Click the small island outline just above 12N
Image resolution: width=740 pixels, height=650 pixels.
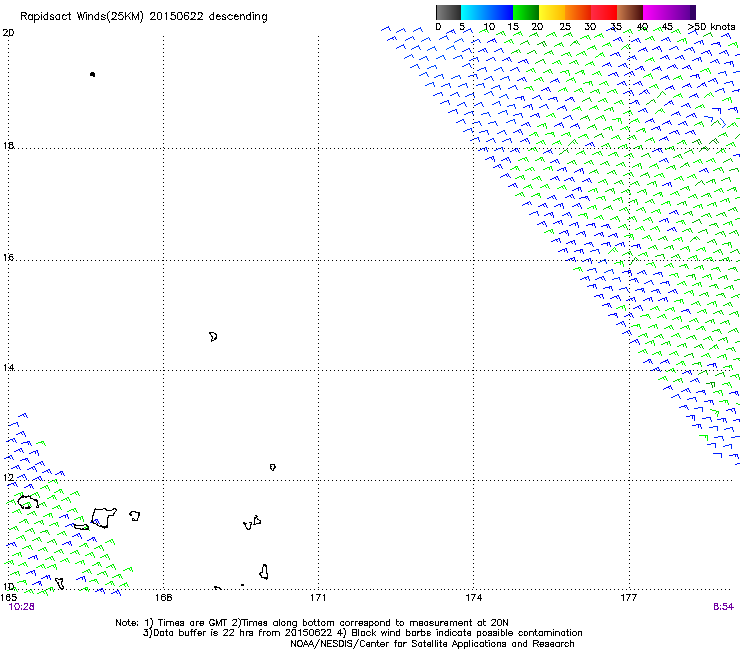tap(273, 467)
